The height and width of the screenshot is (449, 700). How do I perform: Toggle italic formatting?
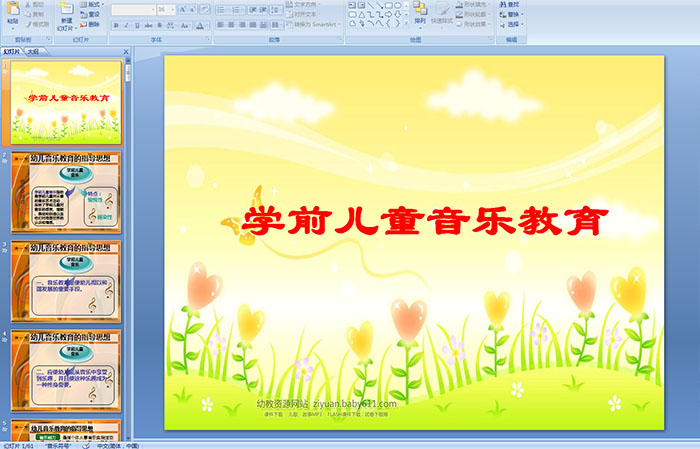pos(126,25)
